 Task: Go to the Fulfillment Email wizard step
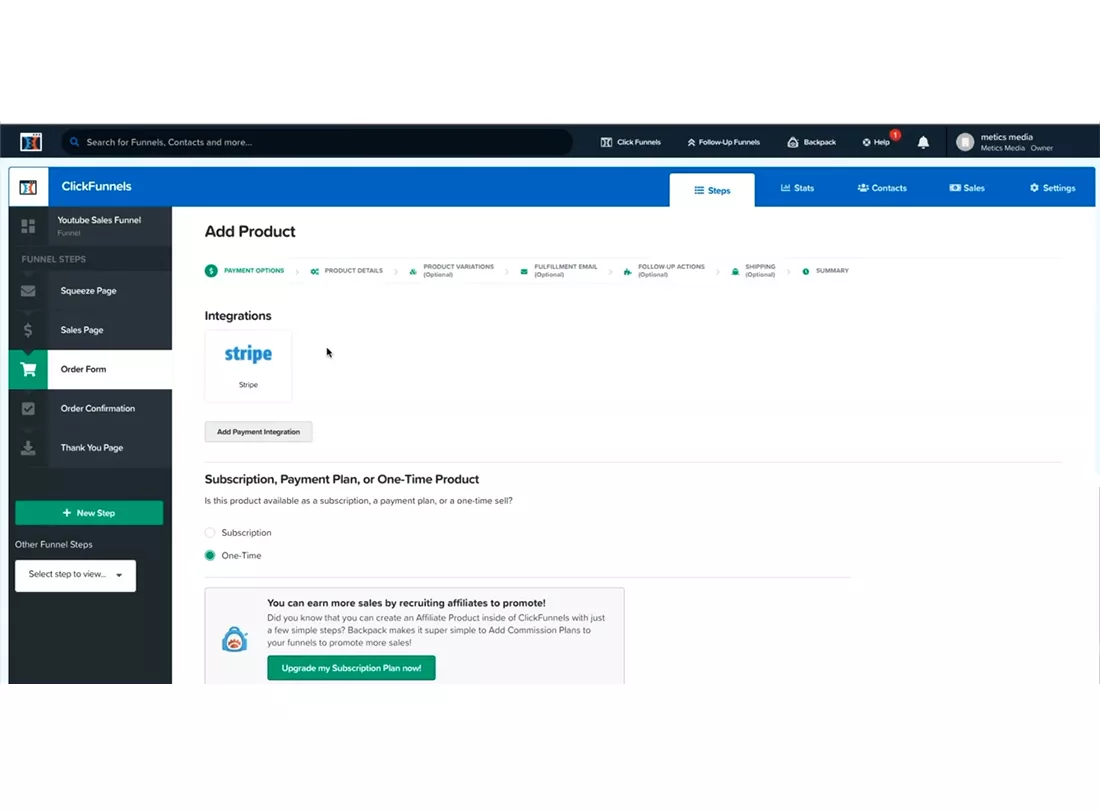tap(565, 270)
